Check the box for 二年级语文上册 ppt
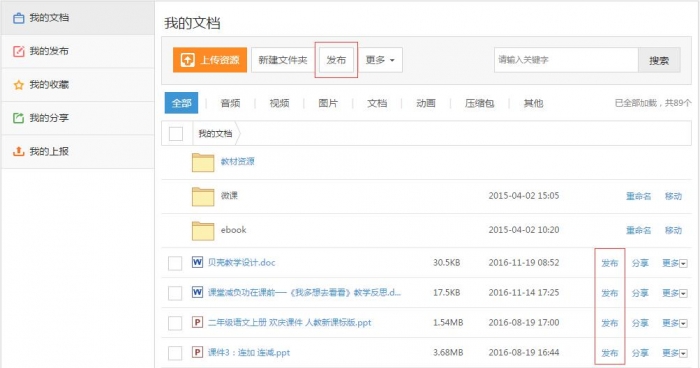The height and width of the screenshot is (368, 700). point(175,323)
